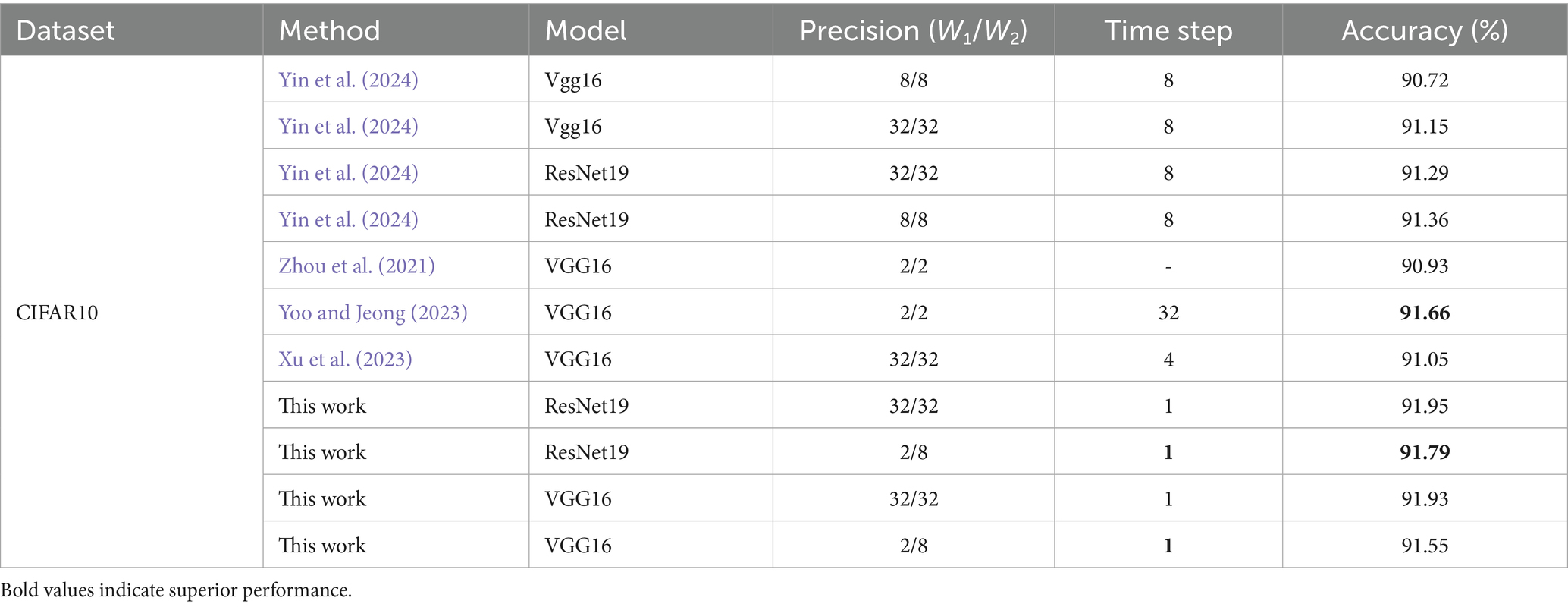Viewport: 1568px width, 607px height.
Task: Select the Time step column header
Action: (x=1168, y=30)
